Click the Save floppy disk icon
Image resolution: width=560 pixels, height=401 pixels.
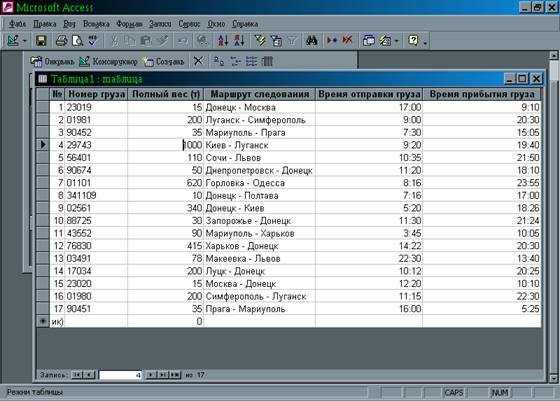coord(41,41)
